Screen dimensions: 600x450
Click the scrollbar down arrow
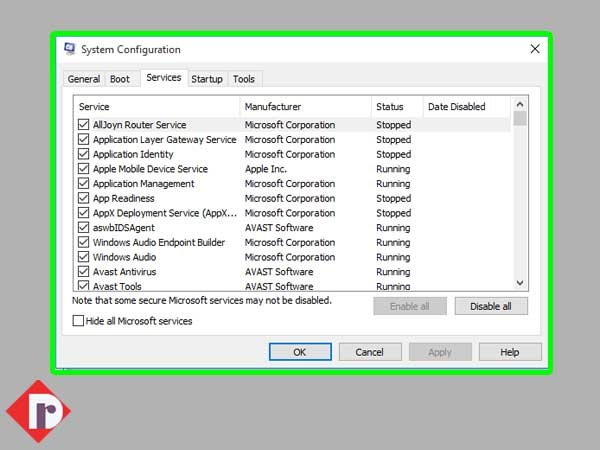click(x=520, y=283)
